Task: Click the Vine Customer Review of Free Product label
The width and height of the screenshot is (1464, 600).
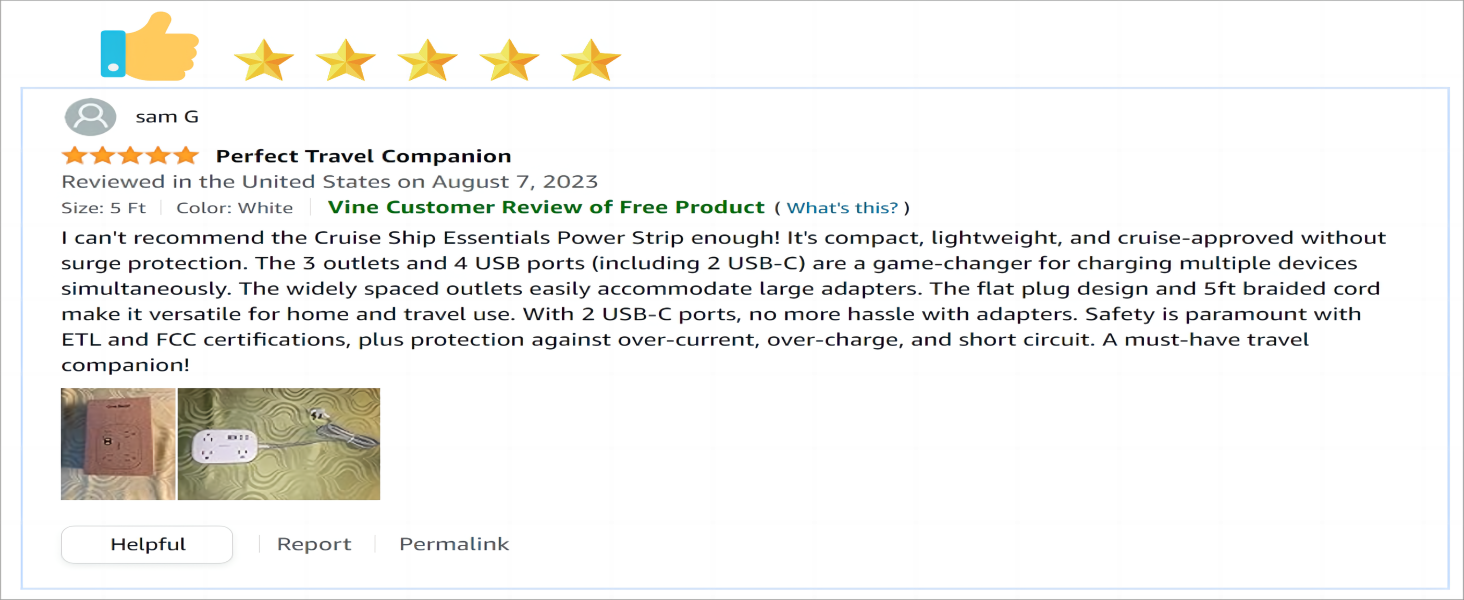Action: (x=546, y=208)
